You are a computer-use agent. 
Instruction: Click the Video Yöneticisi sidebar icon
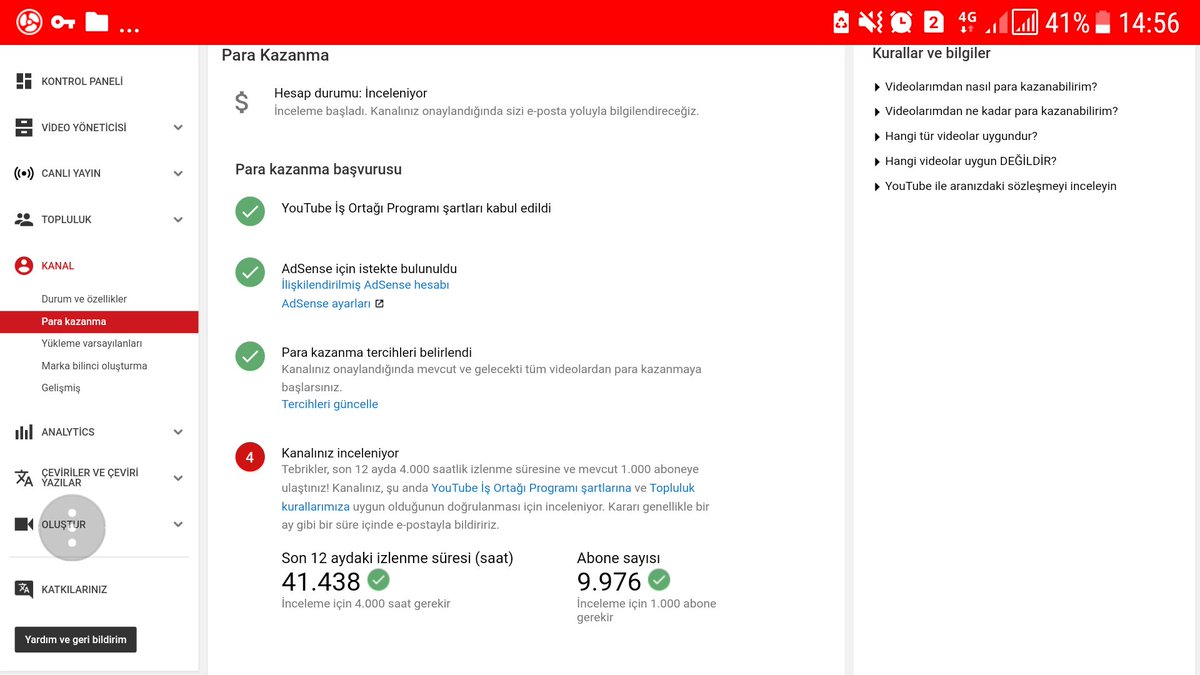[24, 127]
